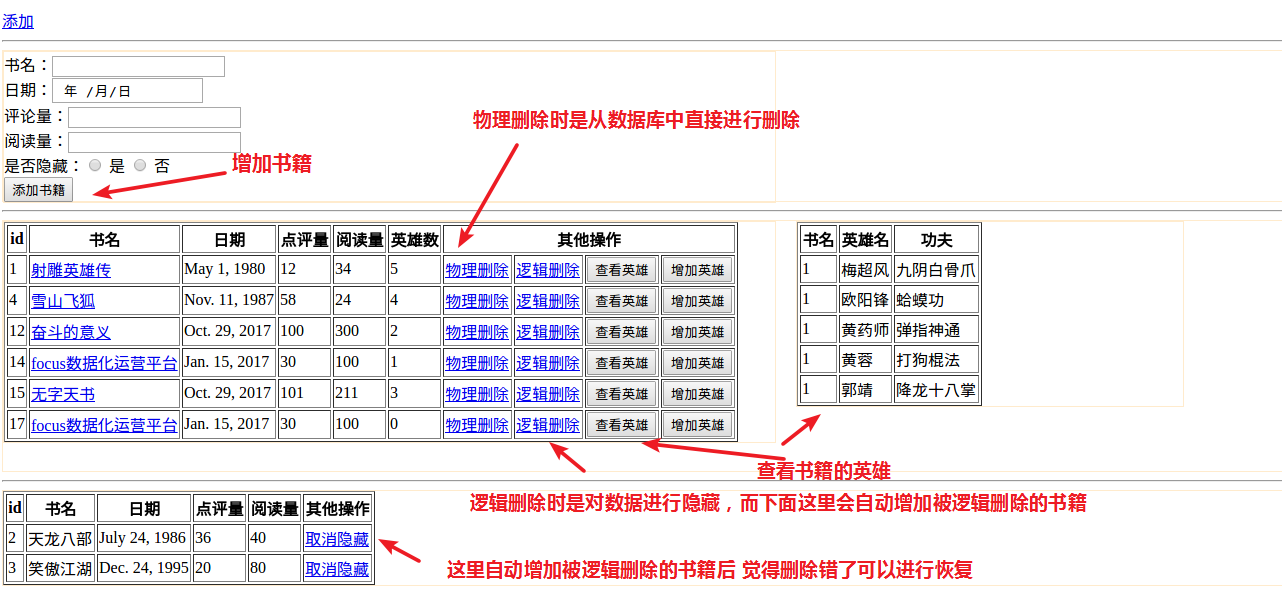Open focus数据化运营平台 link in row 14
This screenshot has width=1282, height=601.
click(104, 363)
